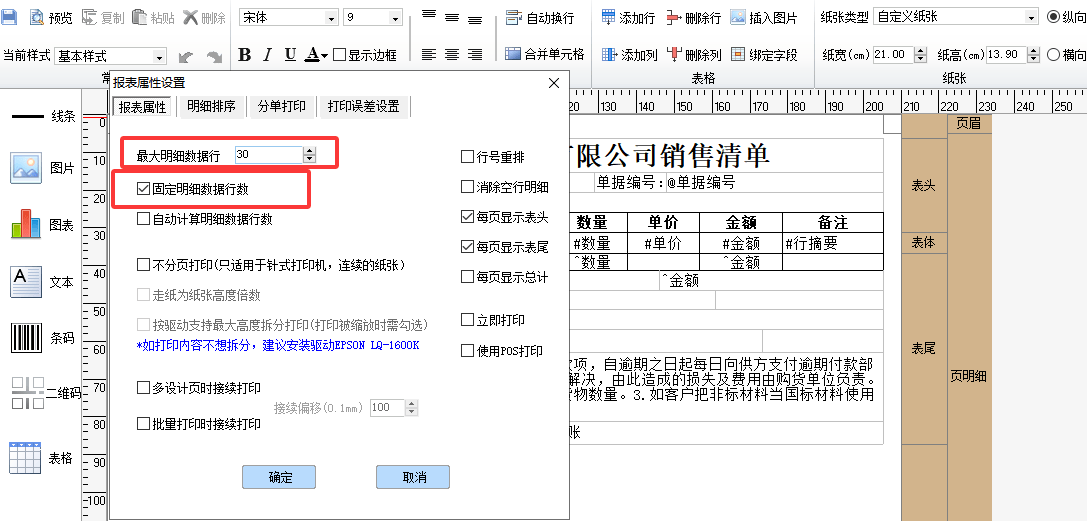Select 横向 landscape radio button
This screenshot has width=1087, height=521.
pos(1053,55)
